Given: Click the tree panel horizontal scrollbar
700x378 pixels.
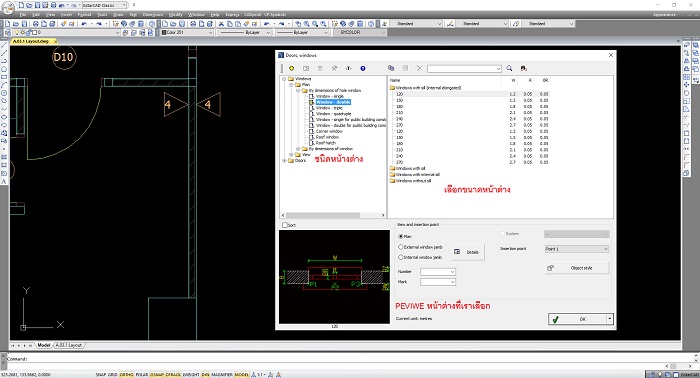Looking at the screenshot, I should point(333,215).
